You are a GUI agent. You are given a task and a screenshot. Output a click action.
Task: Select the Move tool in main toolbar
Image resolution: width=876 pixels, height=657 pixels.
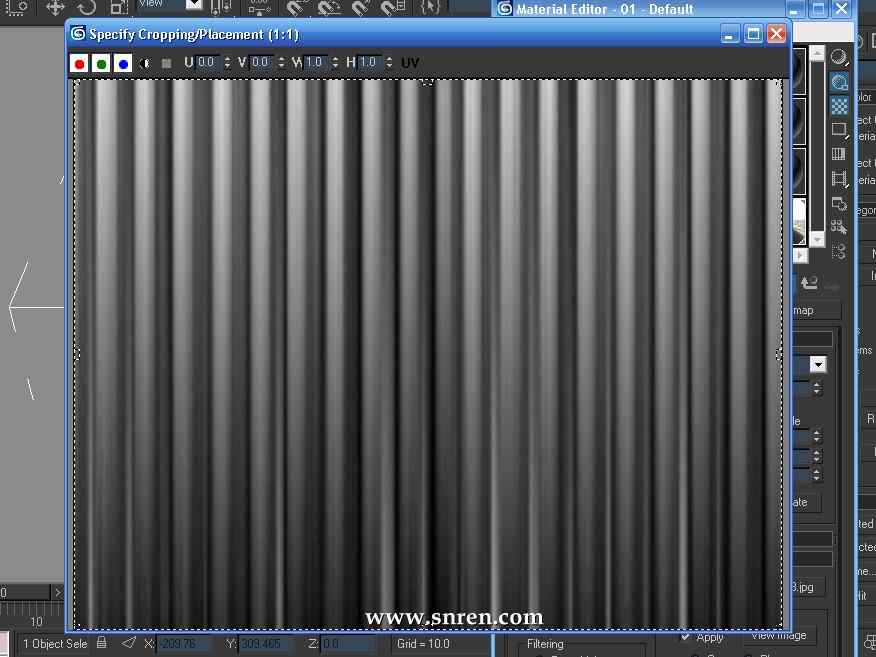pyautogui.click(x=55, y=8)
